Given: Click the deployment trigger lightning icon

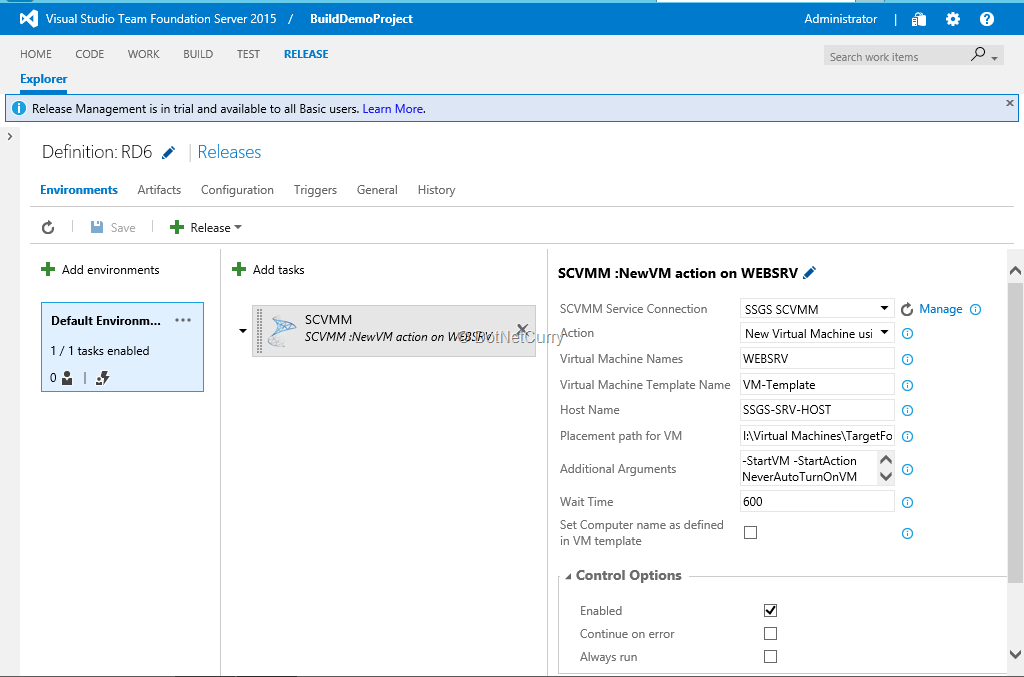Looking at the screenshot, I should (x=103, y=378).
